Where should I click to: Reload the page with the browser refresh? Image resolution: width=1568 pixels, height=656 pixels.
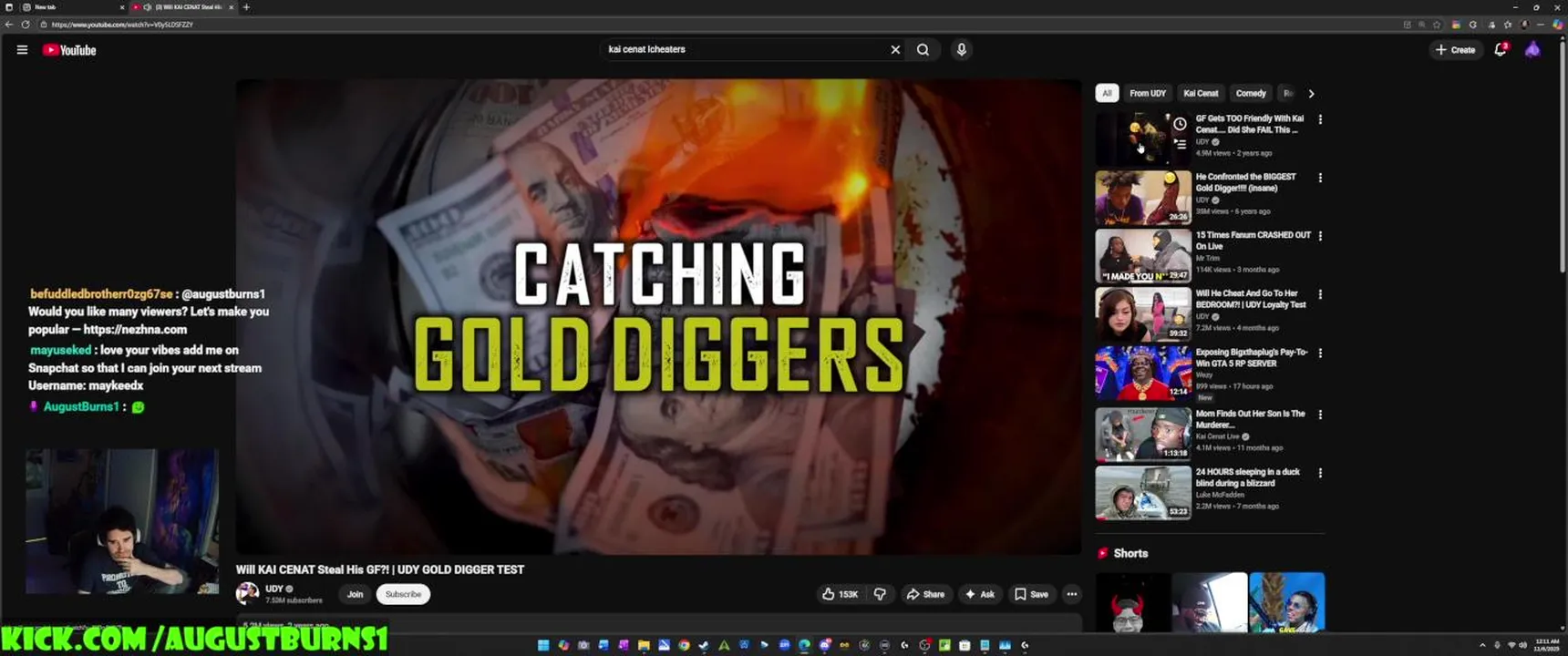[x=26, y=25]
